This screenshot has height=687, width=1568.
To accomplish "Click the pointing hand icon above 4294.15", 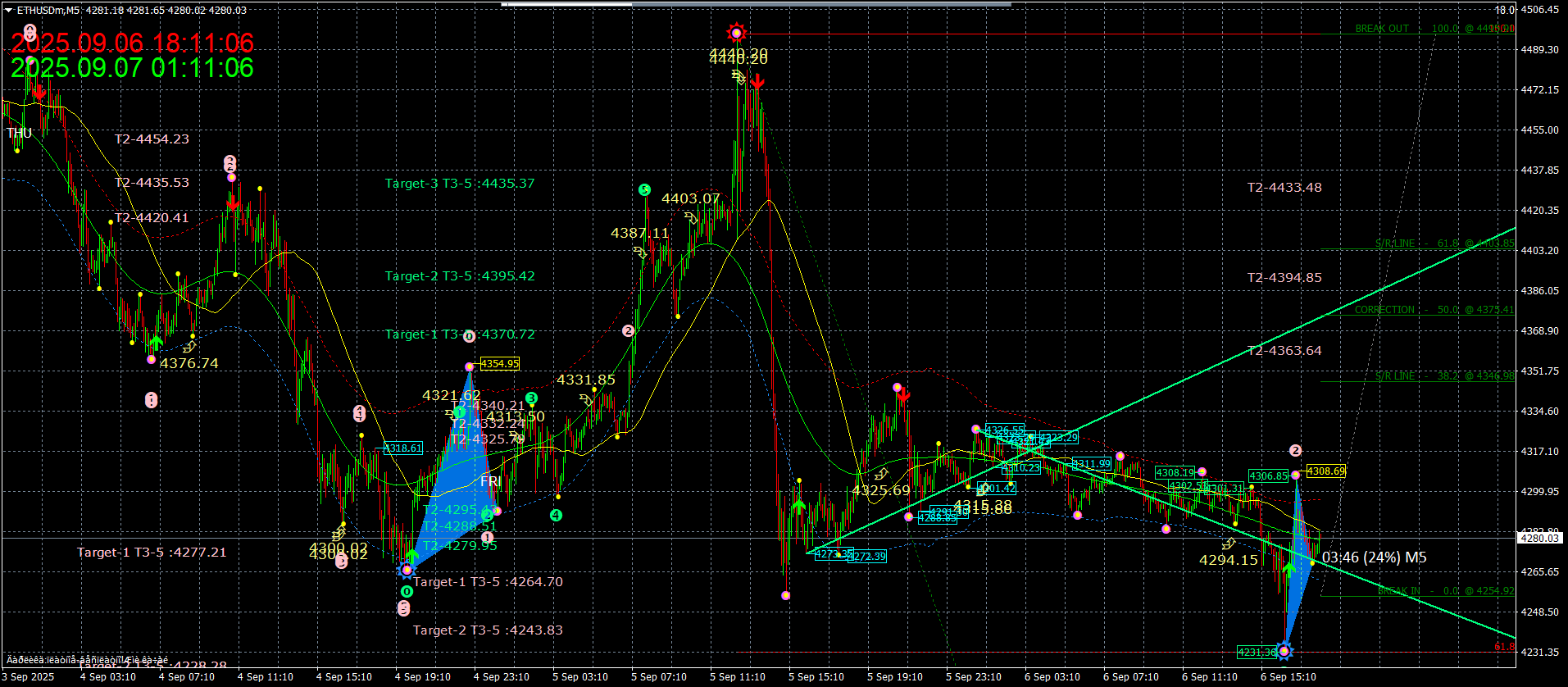I will coord(1228,544).
